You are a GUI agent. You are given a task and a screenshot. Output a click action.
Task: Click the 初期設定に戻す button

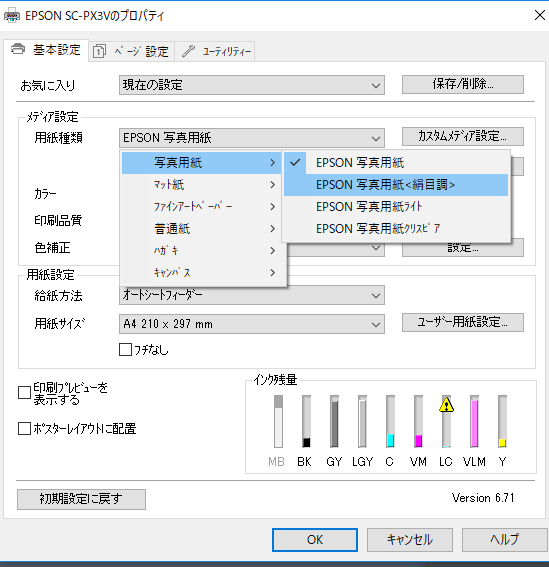point(81,499)
